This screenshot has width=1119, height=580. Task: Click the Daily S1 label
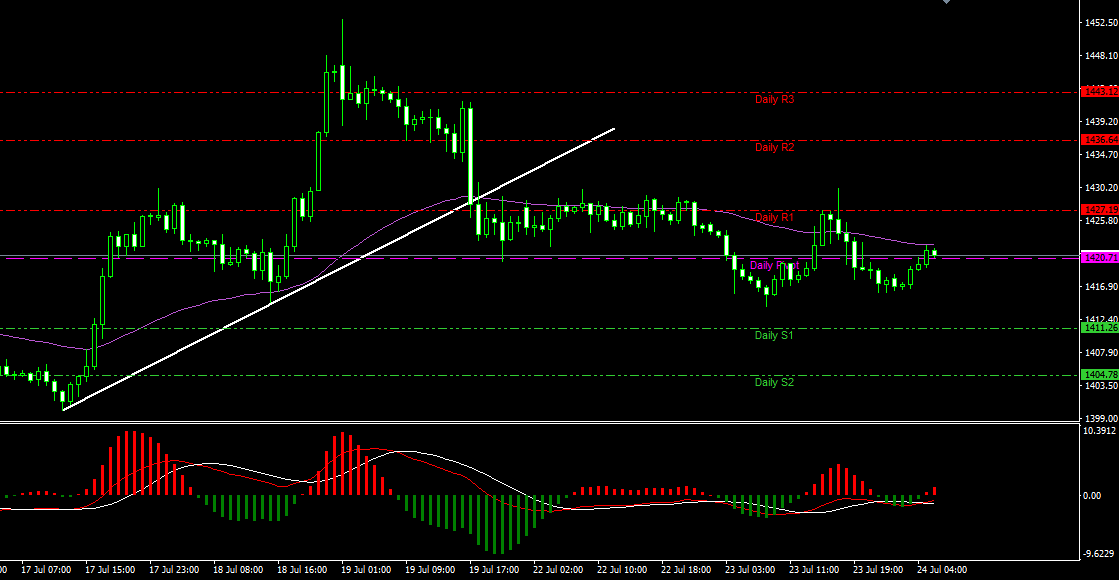click(x=774, y=335)
